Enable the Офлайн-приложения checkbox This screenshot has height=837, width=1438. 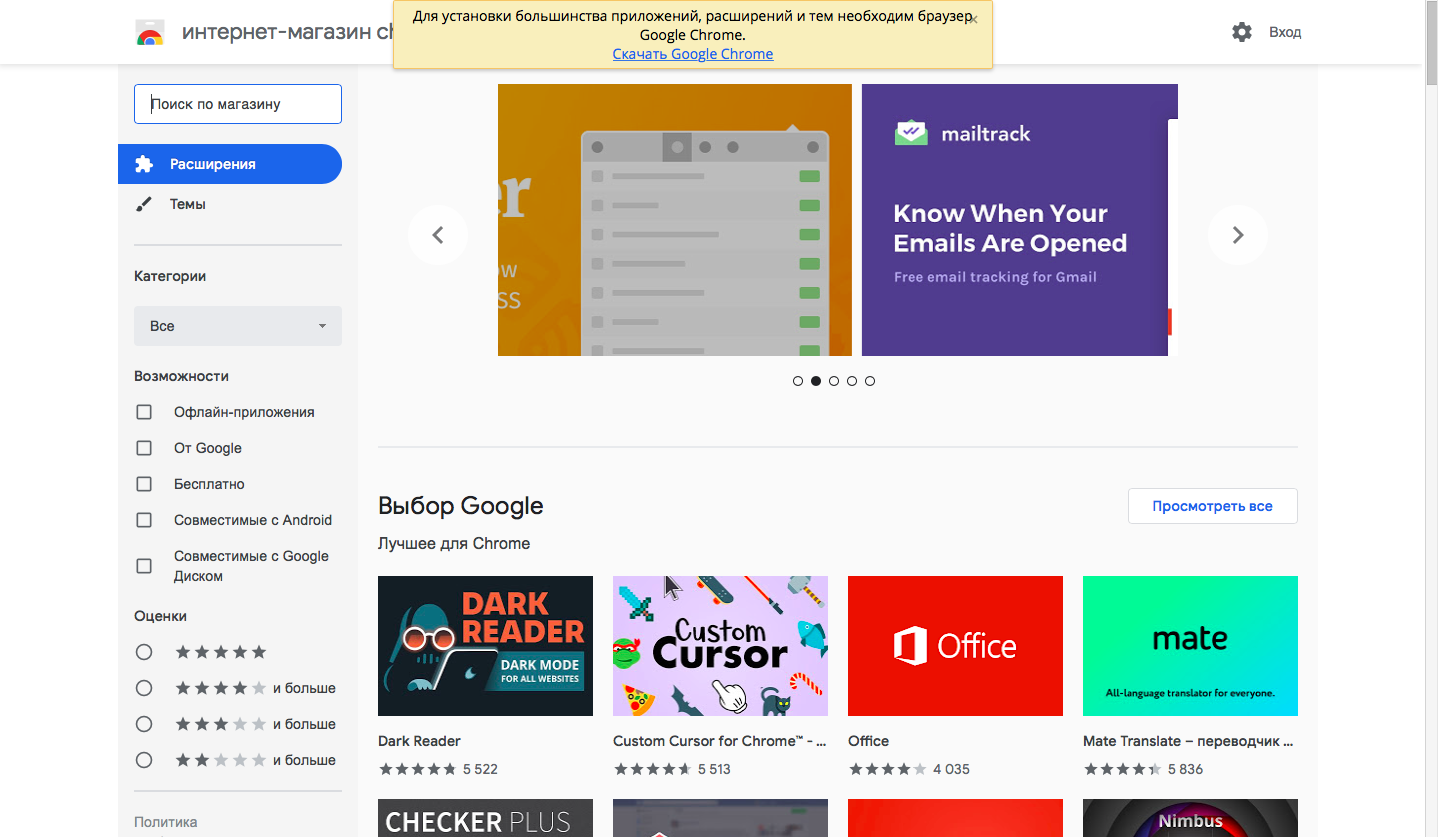tap(144, 412)
